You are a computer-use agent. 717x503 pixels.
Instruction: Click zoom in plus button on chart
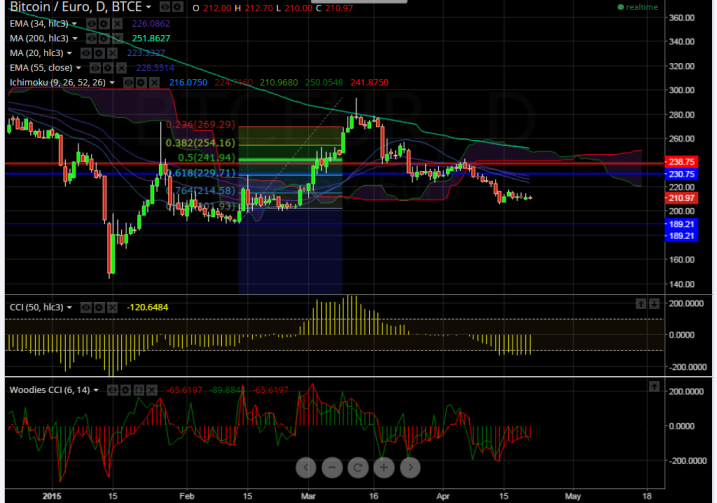coord(384,467)
